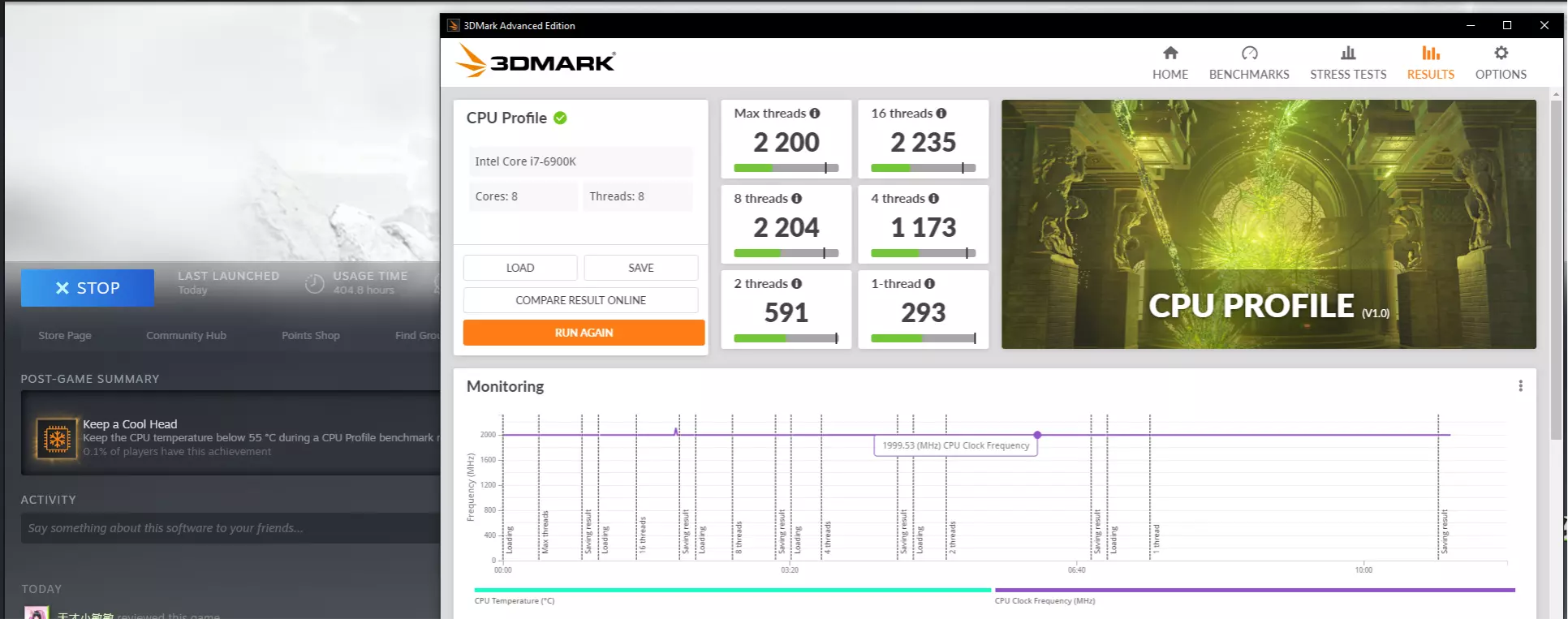Click the LOAD button
1568x619 pixels.
click(x=520, y=268)
